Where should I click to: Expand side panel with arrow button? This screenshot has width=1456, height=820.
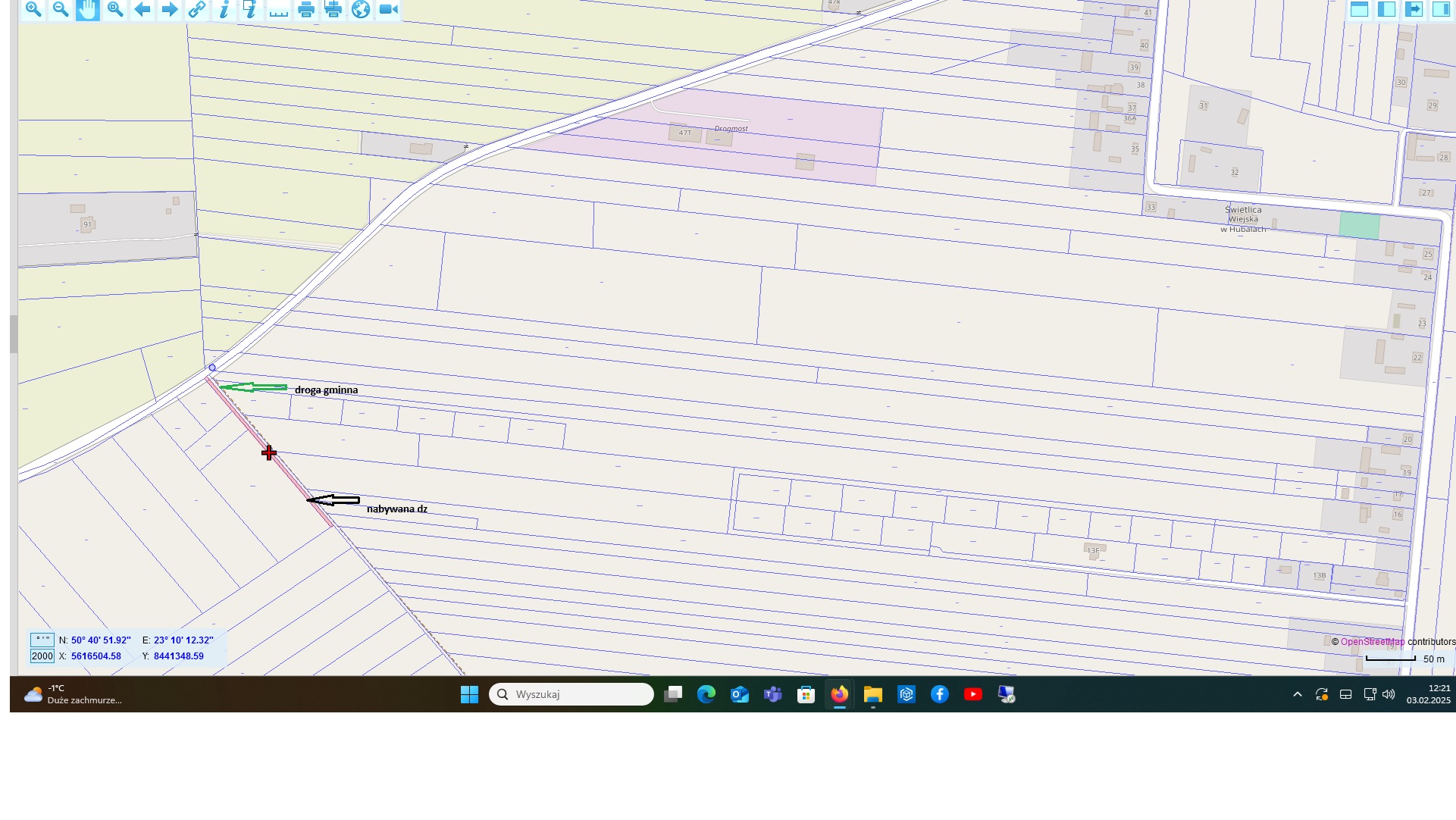tap(1414, 9)
